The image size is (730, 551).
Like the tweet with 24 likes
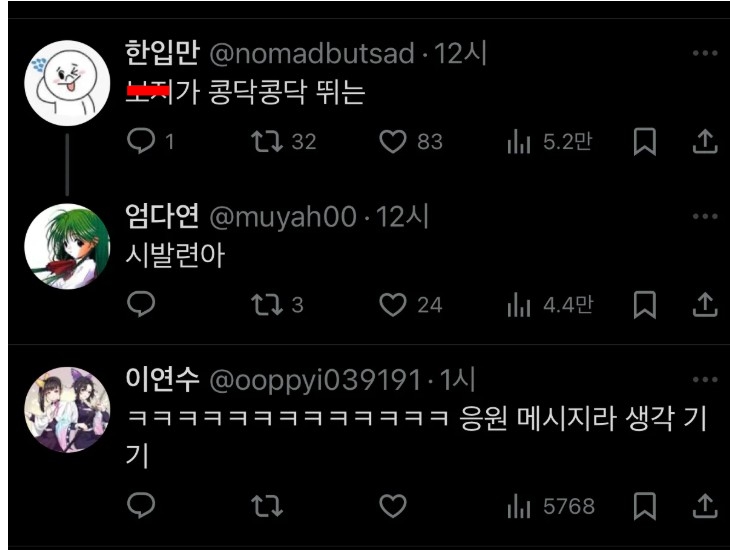[x=393, y=305]
